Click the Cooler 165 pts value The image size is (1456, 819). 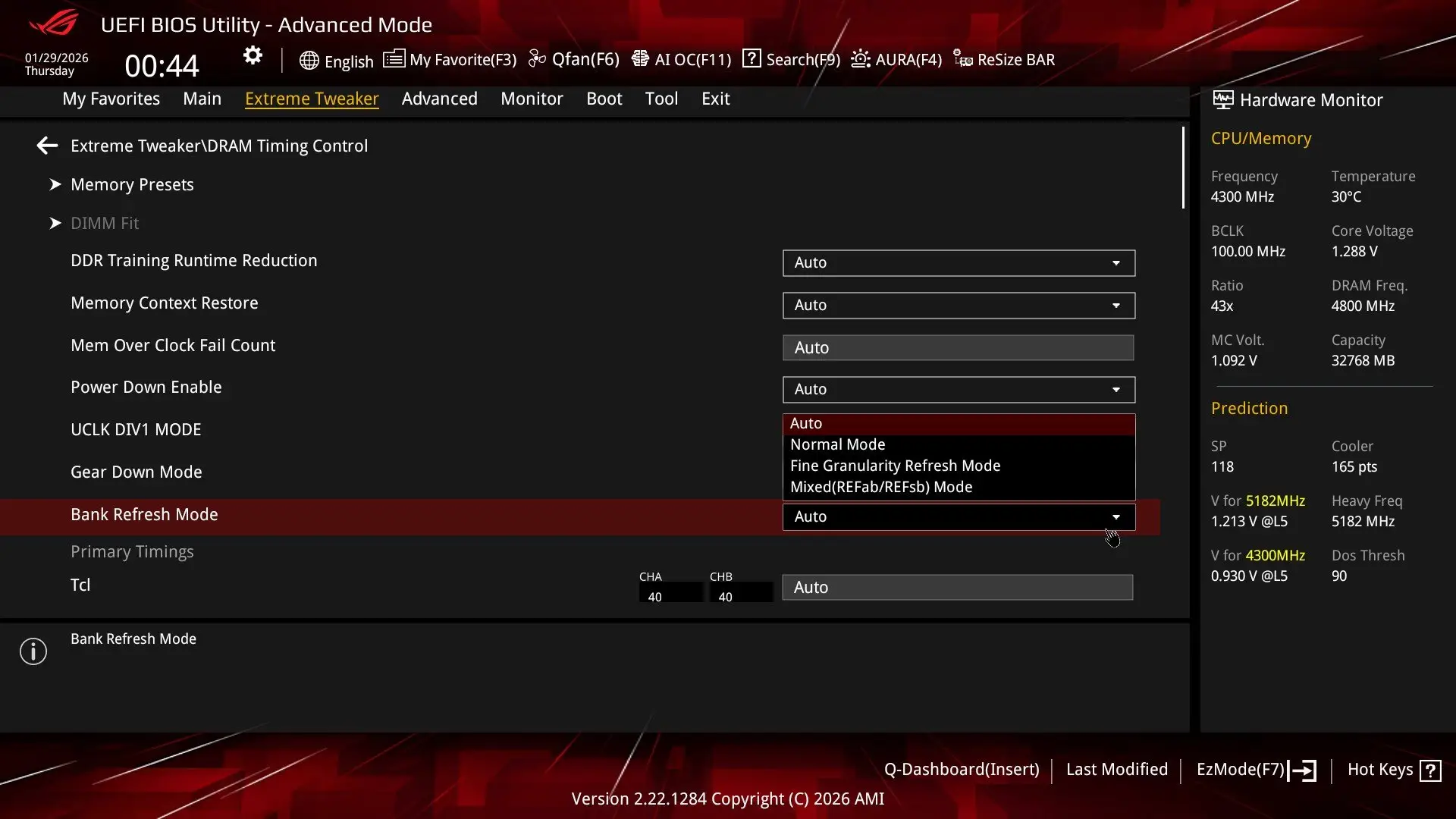tap(1354, 467)
